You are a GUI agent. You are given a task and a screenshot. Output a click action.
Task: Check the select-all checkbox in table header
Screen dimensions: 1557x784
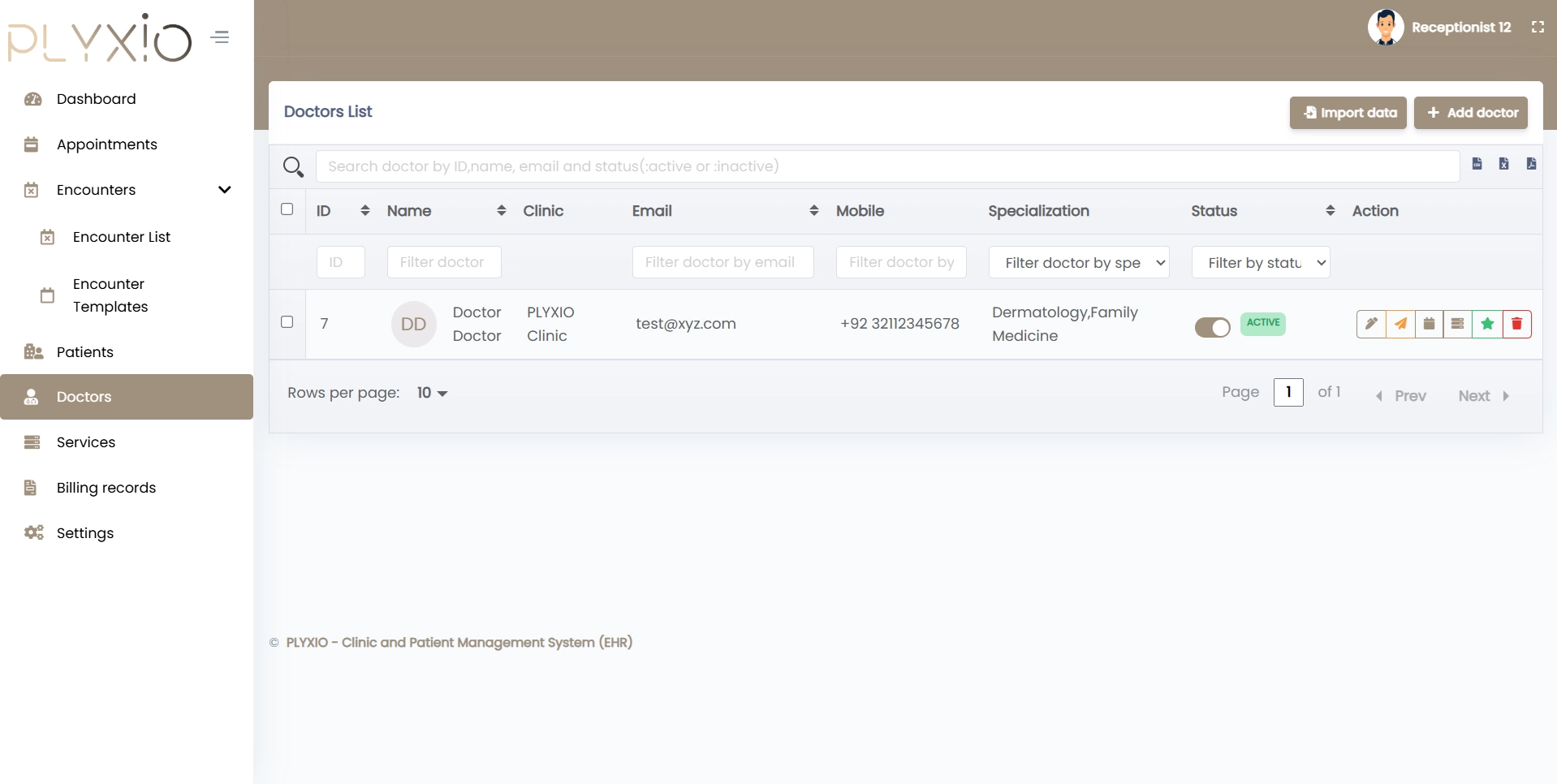[x=287, y=209]
